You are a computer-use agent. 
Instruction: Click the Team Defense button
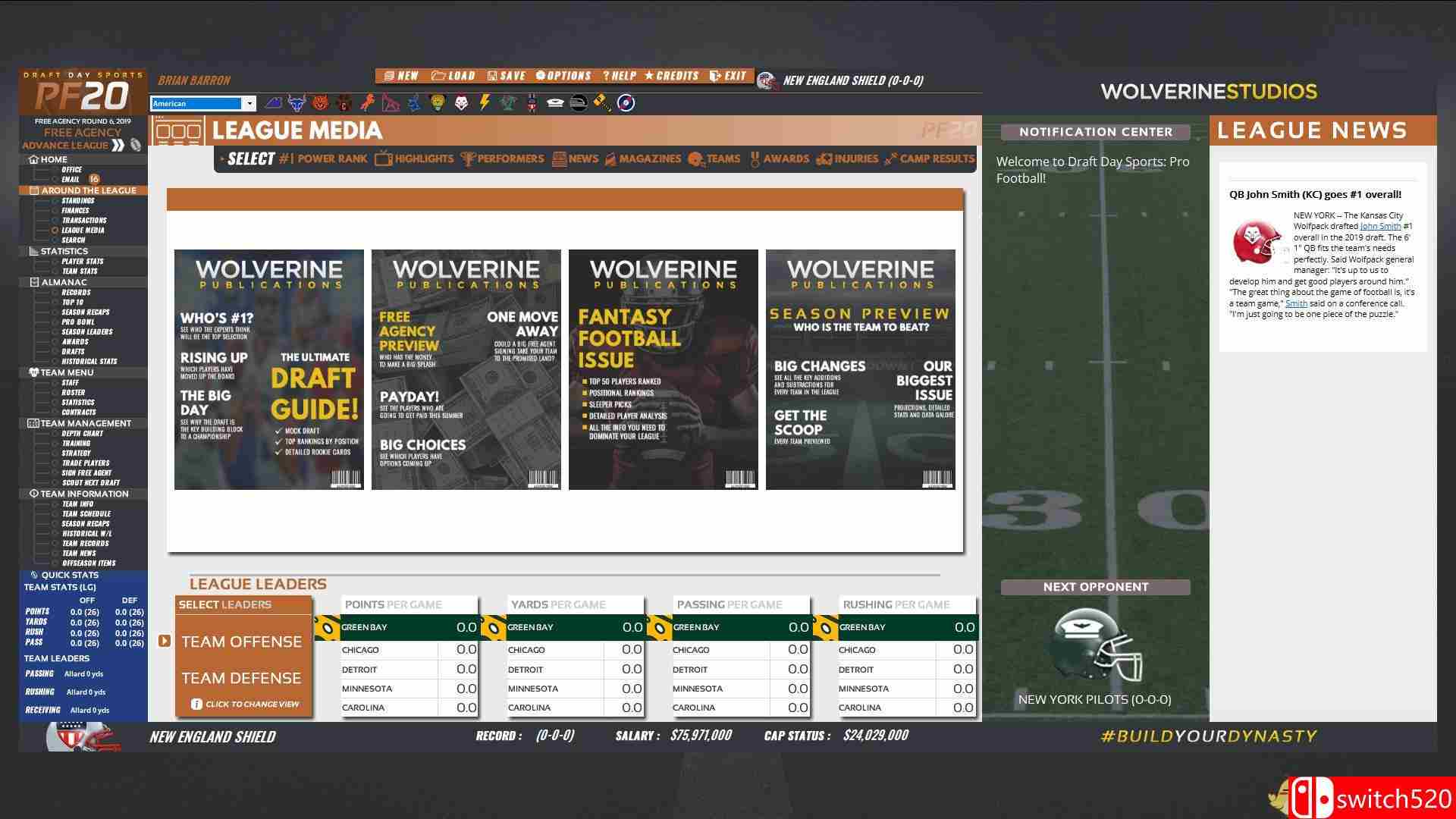point(241,678)
